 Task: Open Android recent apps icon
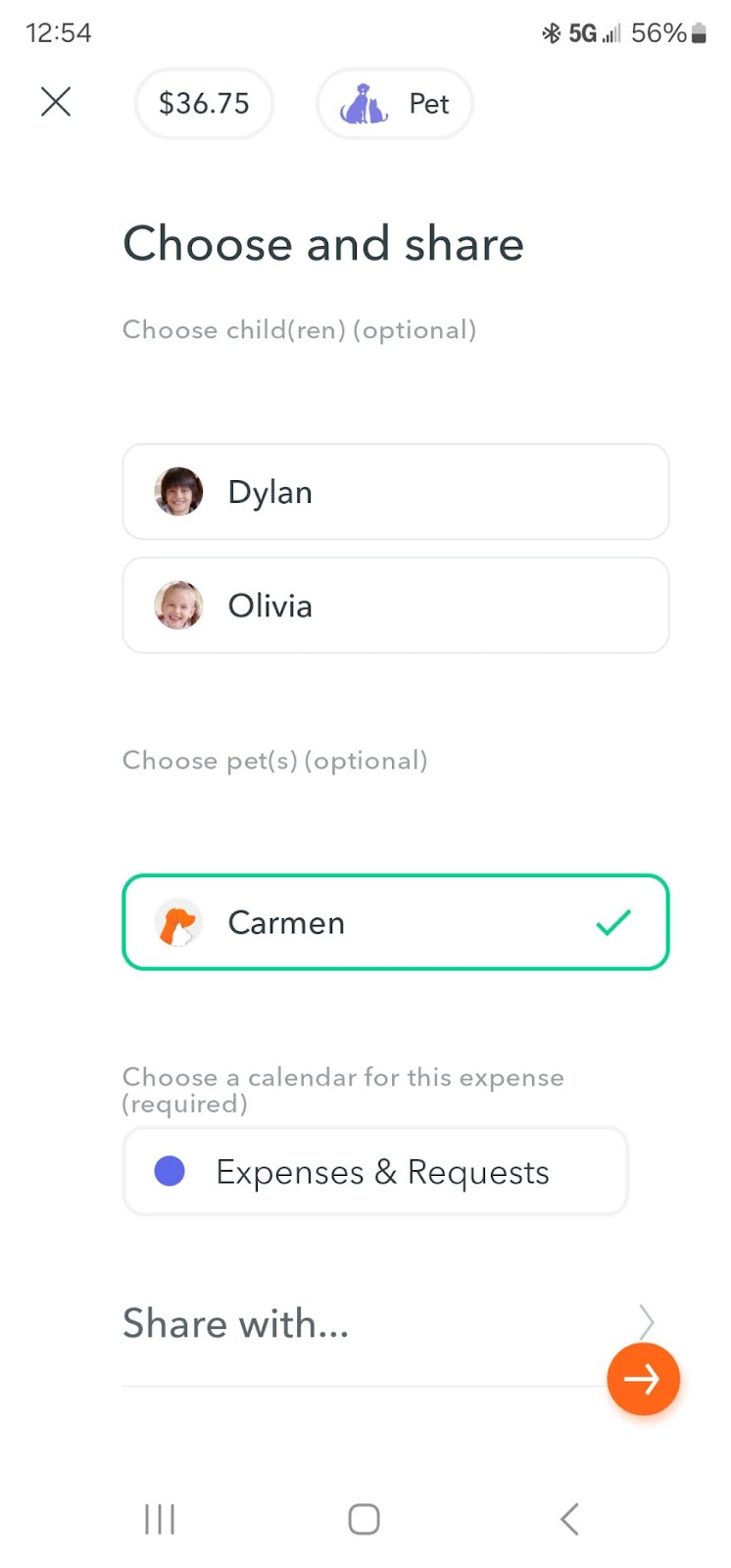pos(160,1519)
